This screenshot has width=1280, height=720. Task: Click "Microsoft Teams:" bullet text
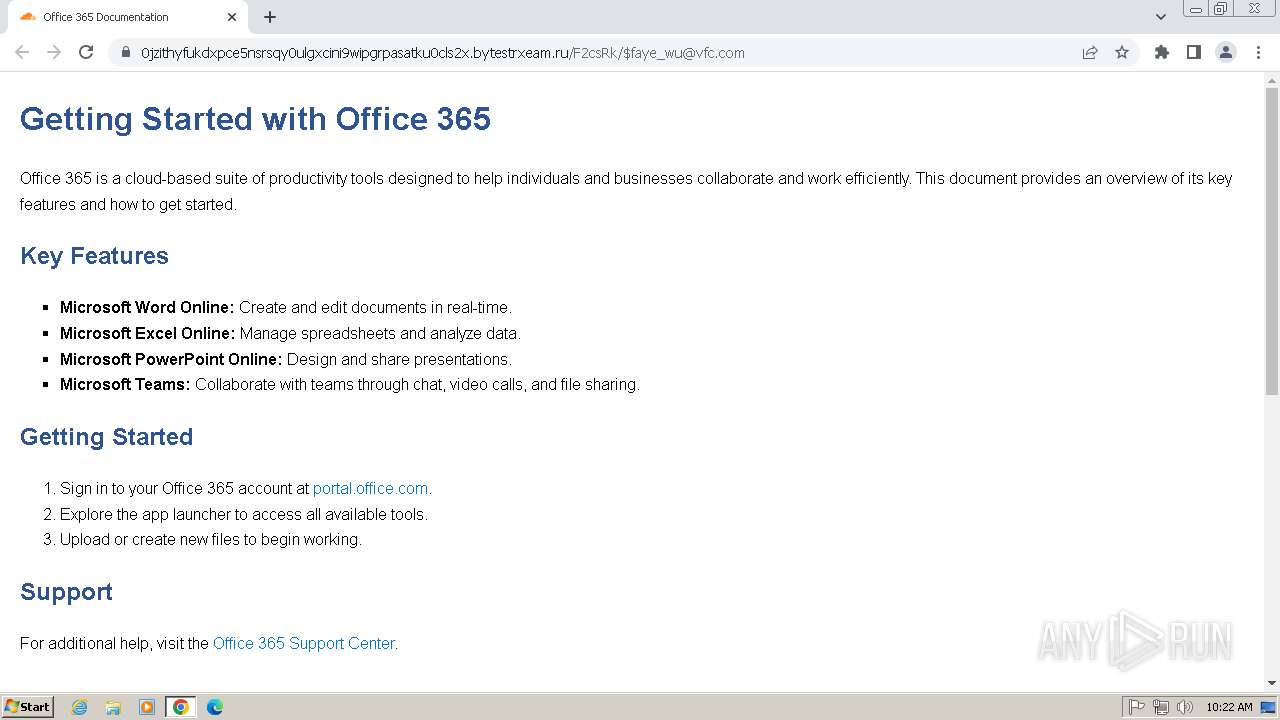click(125, 384)
